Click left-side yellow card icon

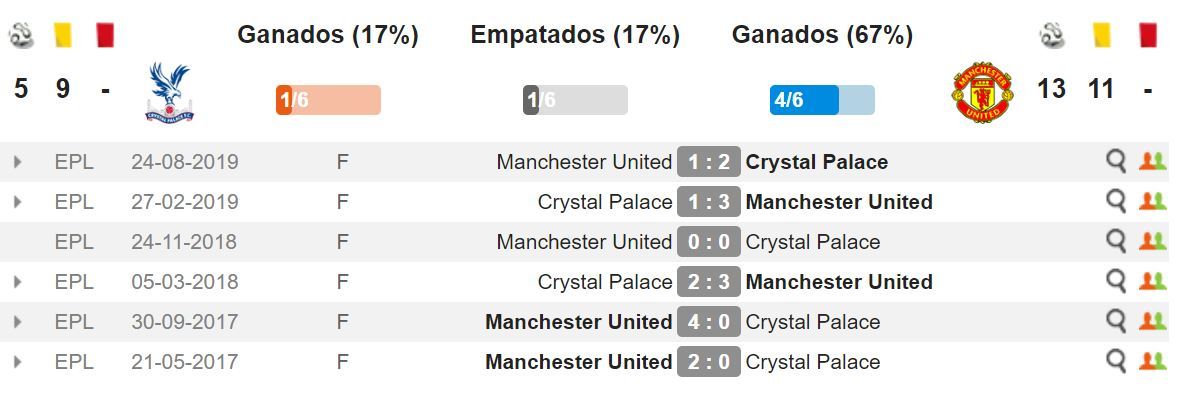click(63, 35)
